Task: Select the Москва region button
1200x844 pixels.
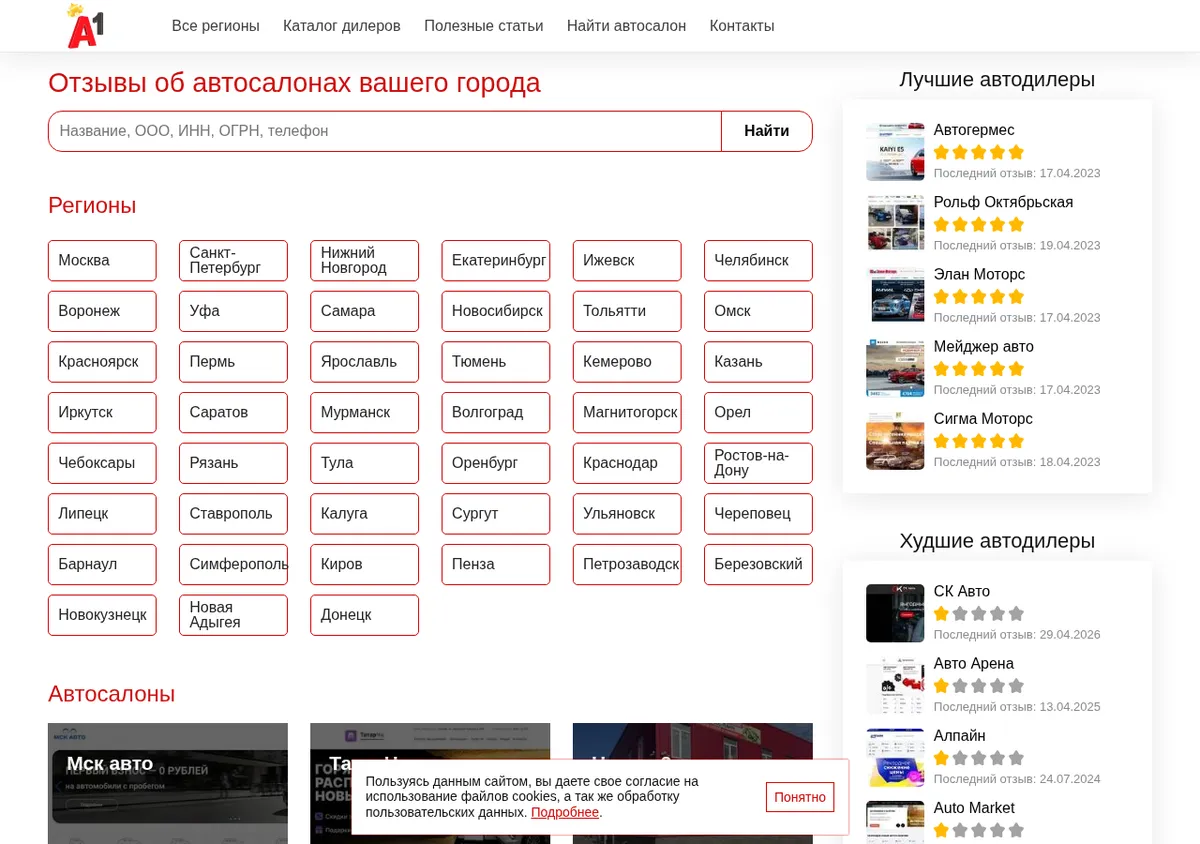Action: [102, 260]
